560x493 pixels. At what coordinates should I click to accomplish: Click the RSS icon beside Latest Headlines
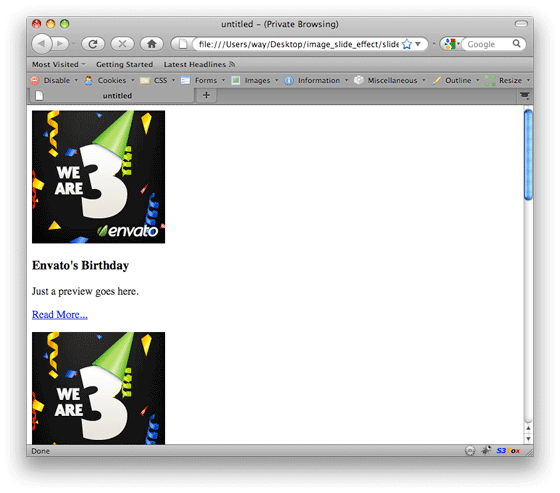tap(232, 64)
